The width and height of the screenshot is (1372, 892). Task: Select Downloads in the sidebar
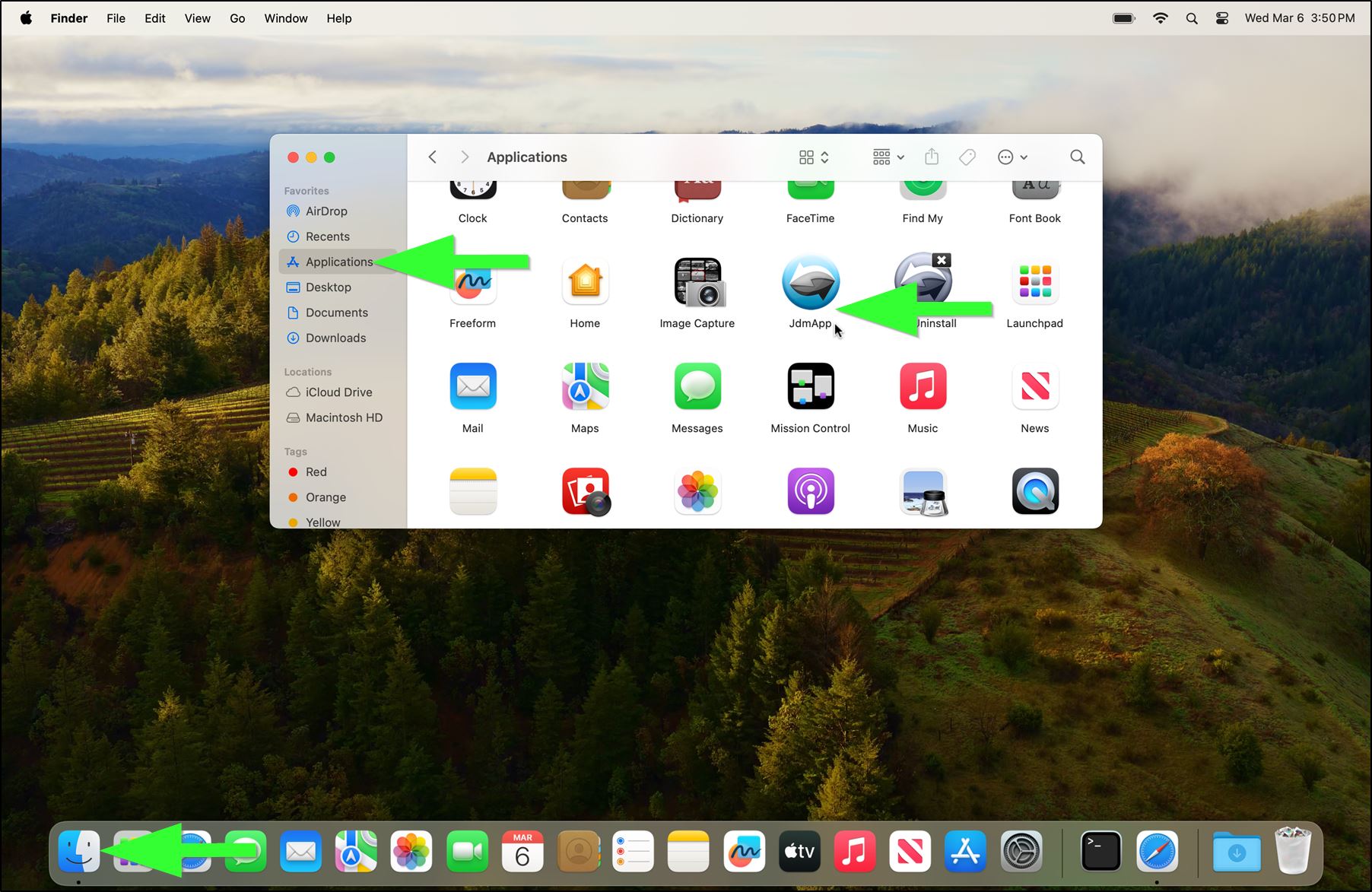335,338
